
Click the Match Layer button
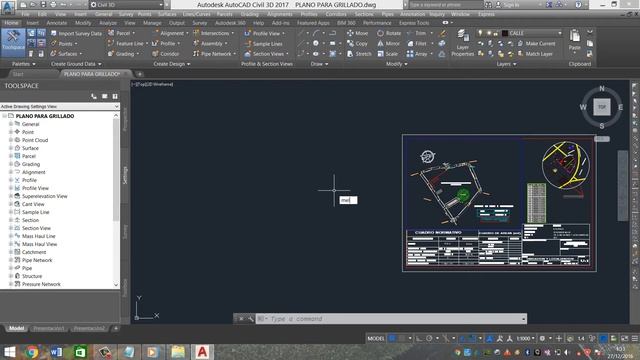point(535,53)
